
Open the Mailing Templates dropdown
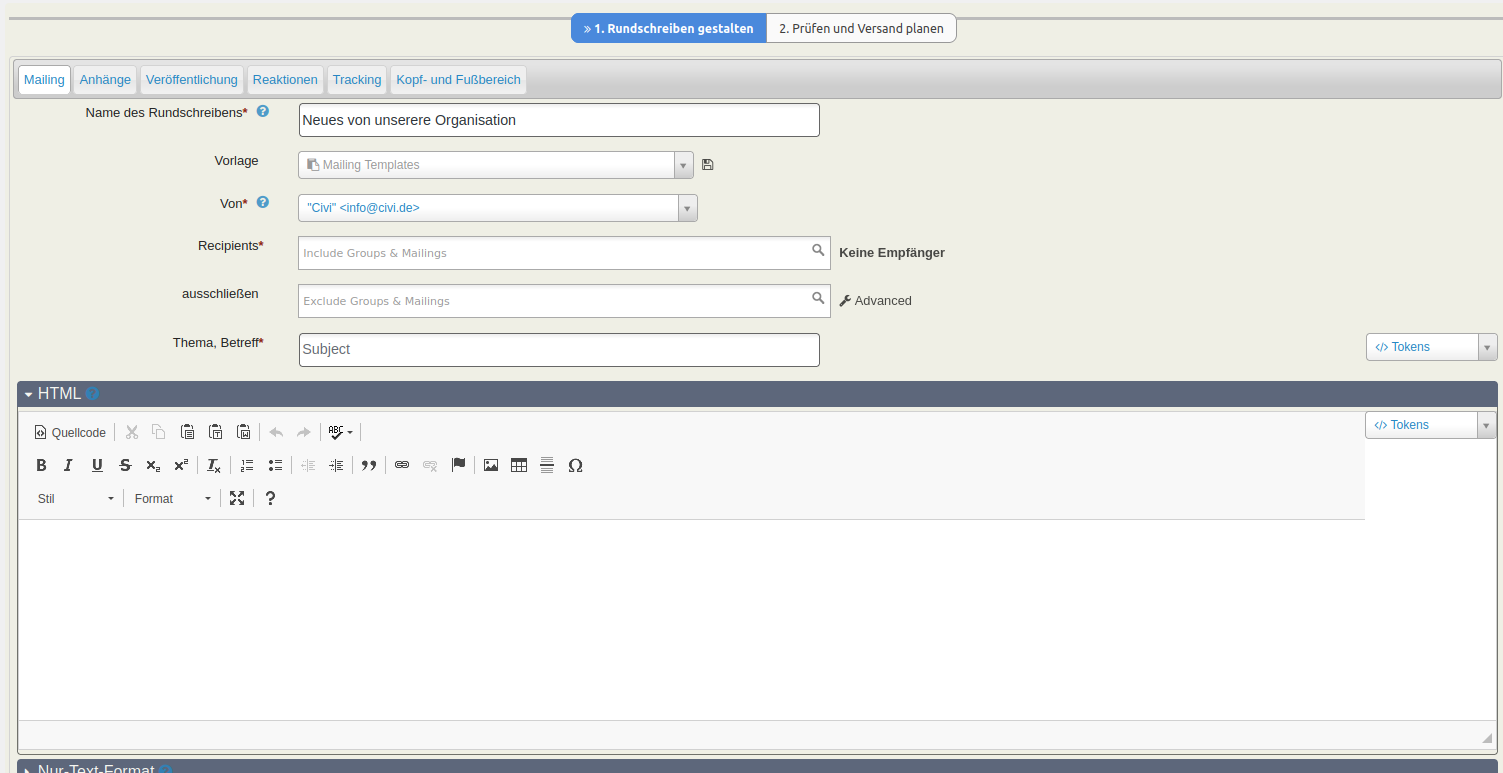coord(495,165)
